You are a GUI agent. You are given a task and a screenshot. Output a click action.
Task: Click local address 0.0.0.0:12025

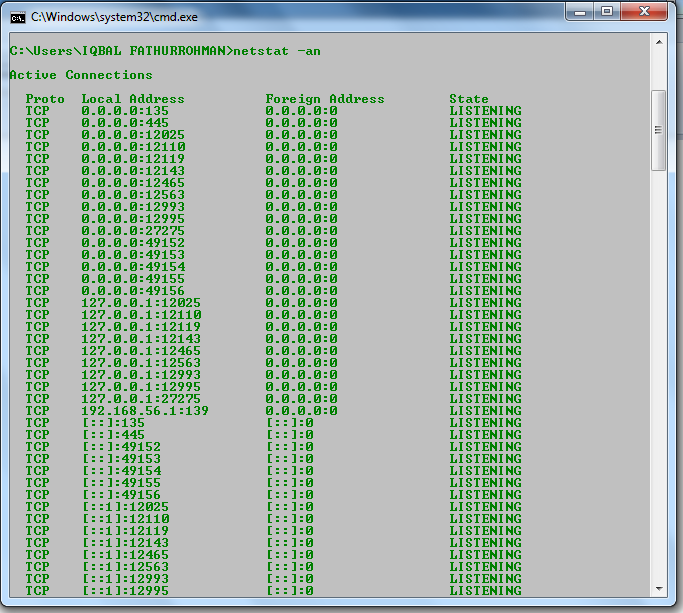133,135
